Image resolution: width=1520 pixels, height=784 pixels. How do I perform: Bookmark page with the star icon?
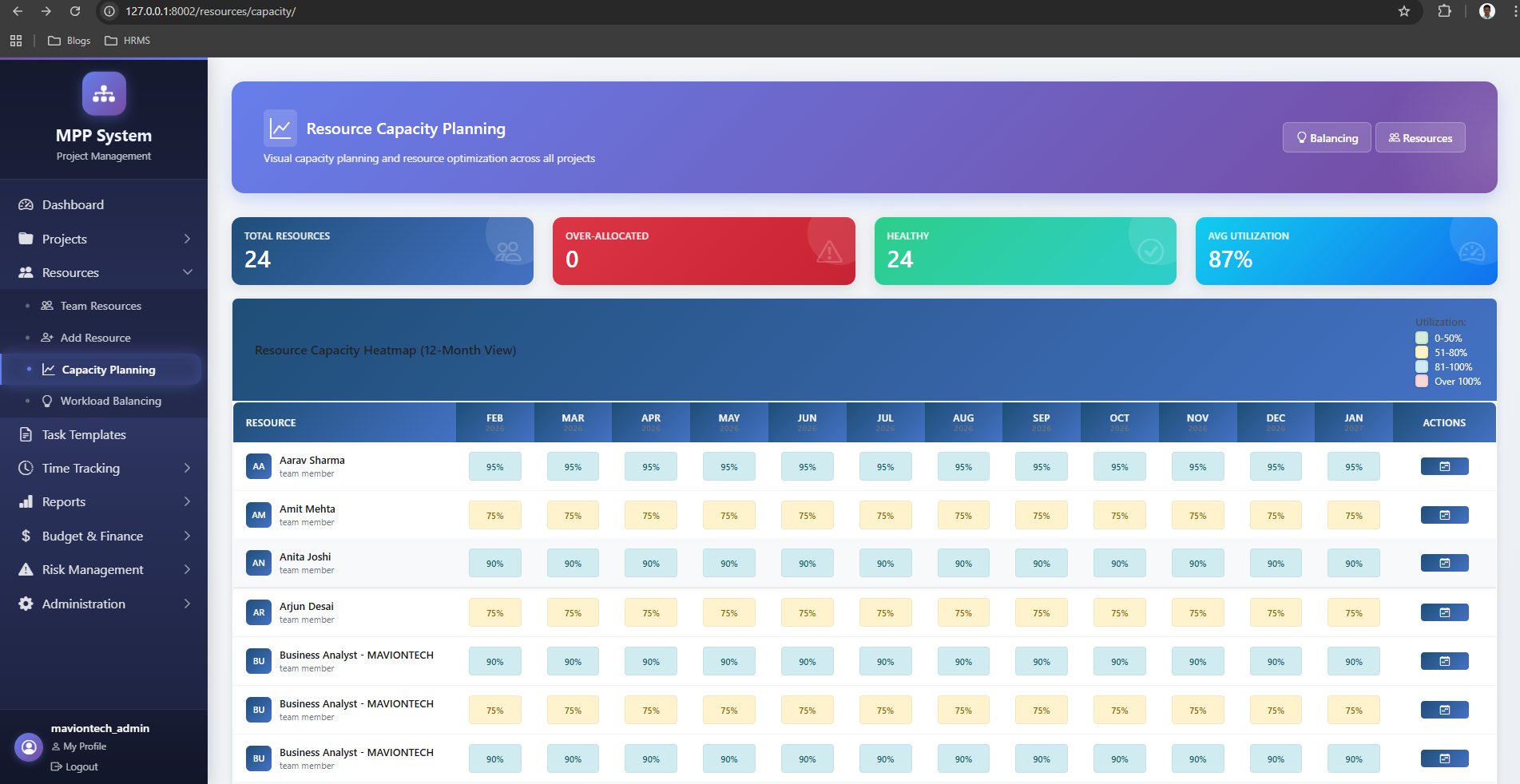[x=1403, y=11]
